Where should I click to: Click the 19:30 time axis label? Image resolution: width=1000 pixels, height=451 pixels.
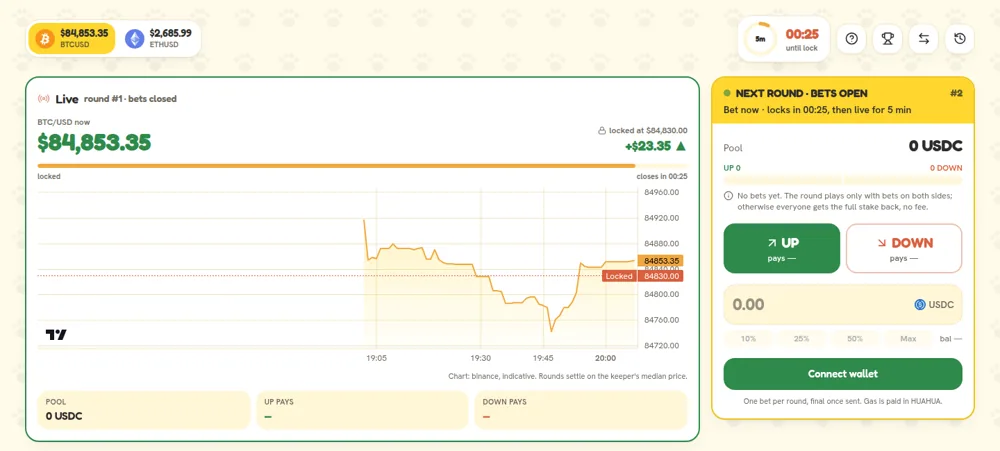point(480,358)
